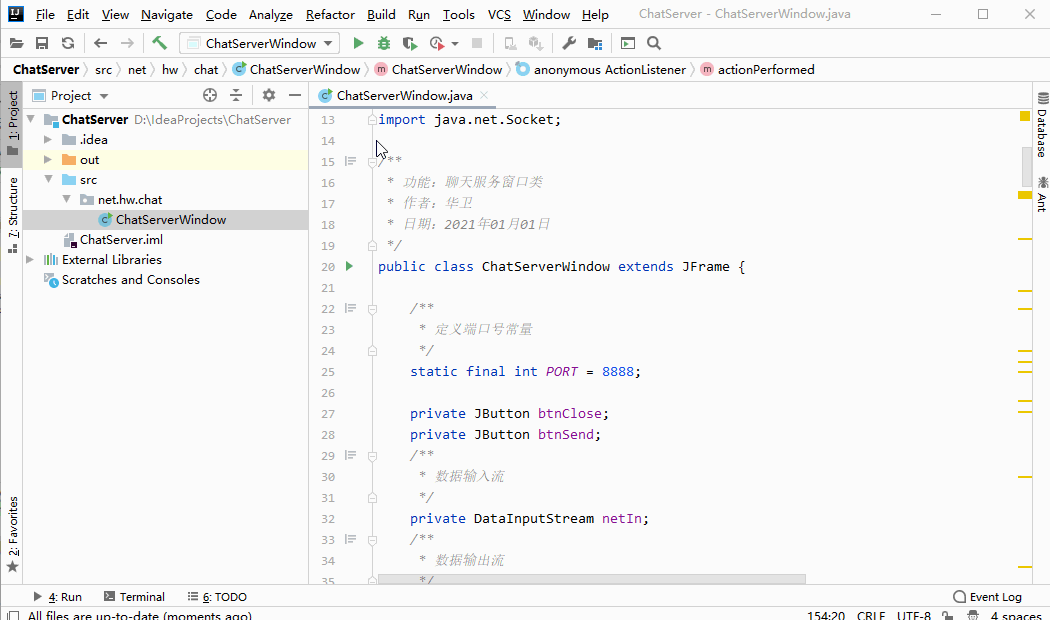The width and height of the screenshot is (1050, 620).
Task: Toggle the Database side tool window
Action: 1042,125
